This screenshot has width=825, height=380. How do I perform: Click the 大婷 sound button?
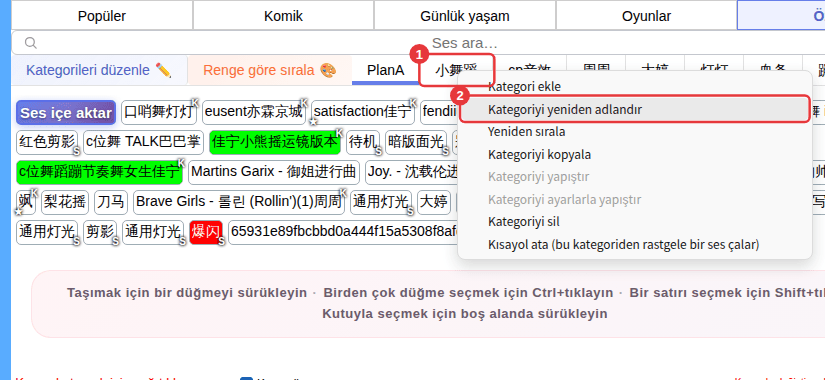click(x=434, y=202)
